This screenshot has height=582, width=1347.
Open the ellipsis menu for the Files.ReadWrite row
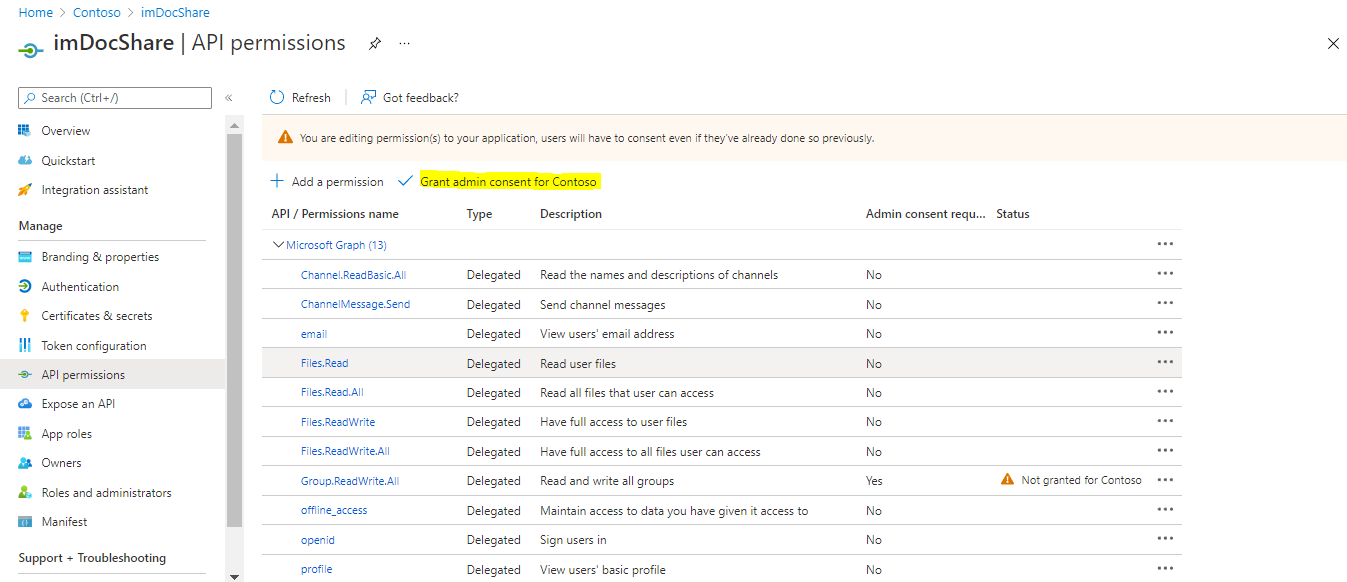(x=1165, y=421)
